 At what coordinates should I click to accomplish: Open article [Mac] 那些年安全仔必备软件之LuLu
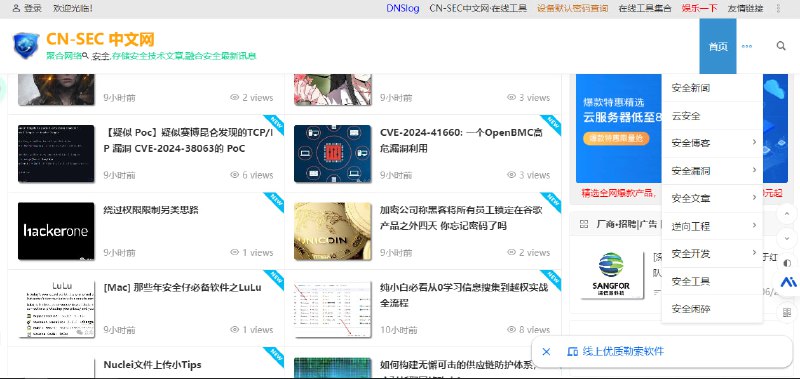[182, 287]
